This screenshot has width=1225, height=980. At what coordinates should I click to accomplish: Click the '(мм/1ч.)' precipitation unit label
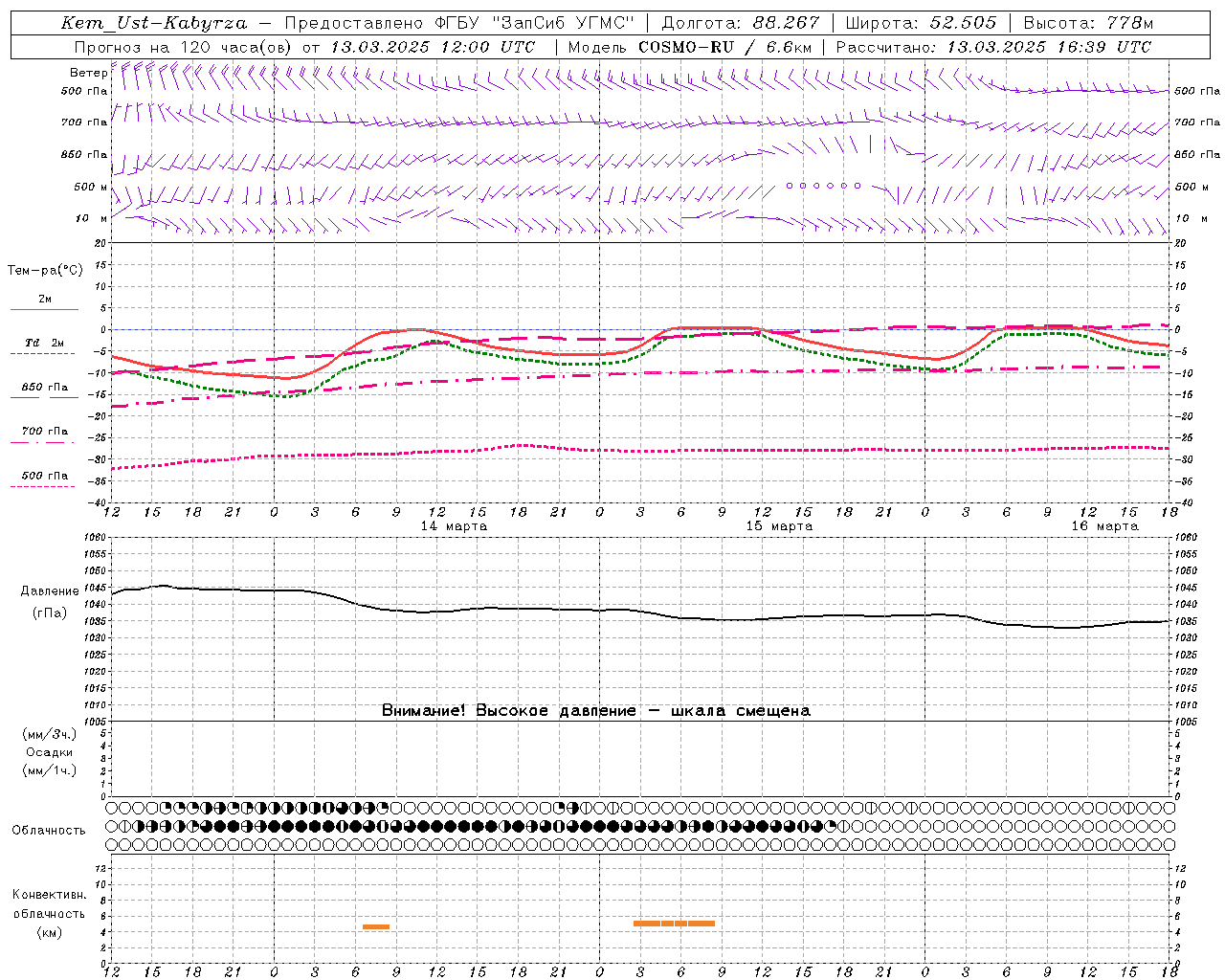coord(50,770)
